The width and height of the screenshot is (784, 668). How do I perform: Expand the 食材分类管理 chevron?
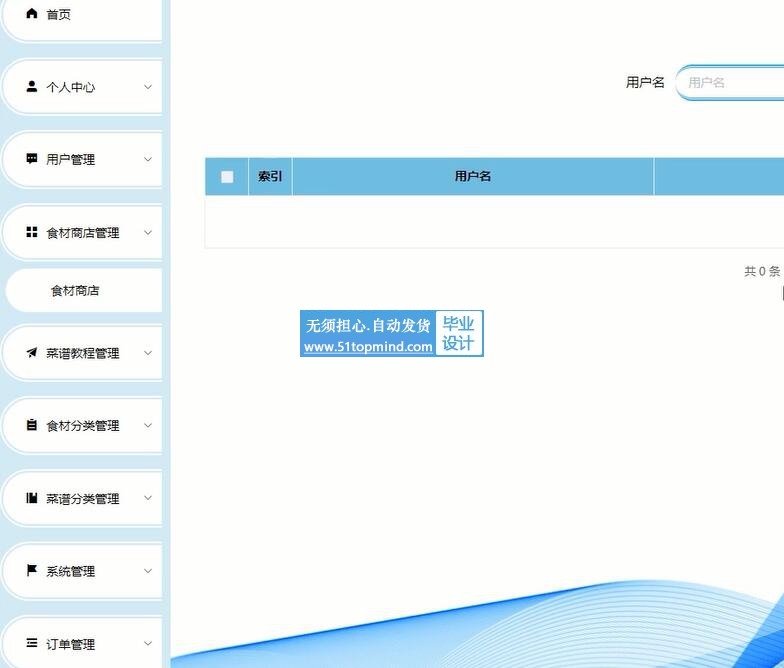[x=148, y=425]
